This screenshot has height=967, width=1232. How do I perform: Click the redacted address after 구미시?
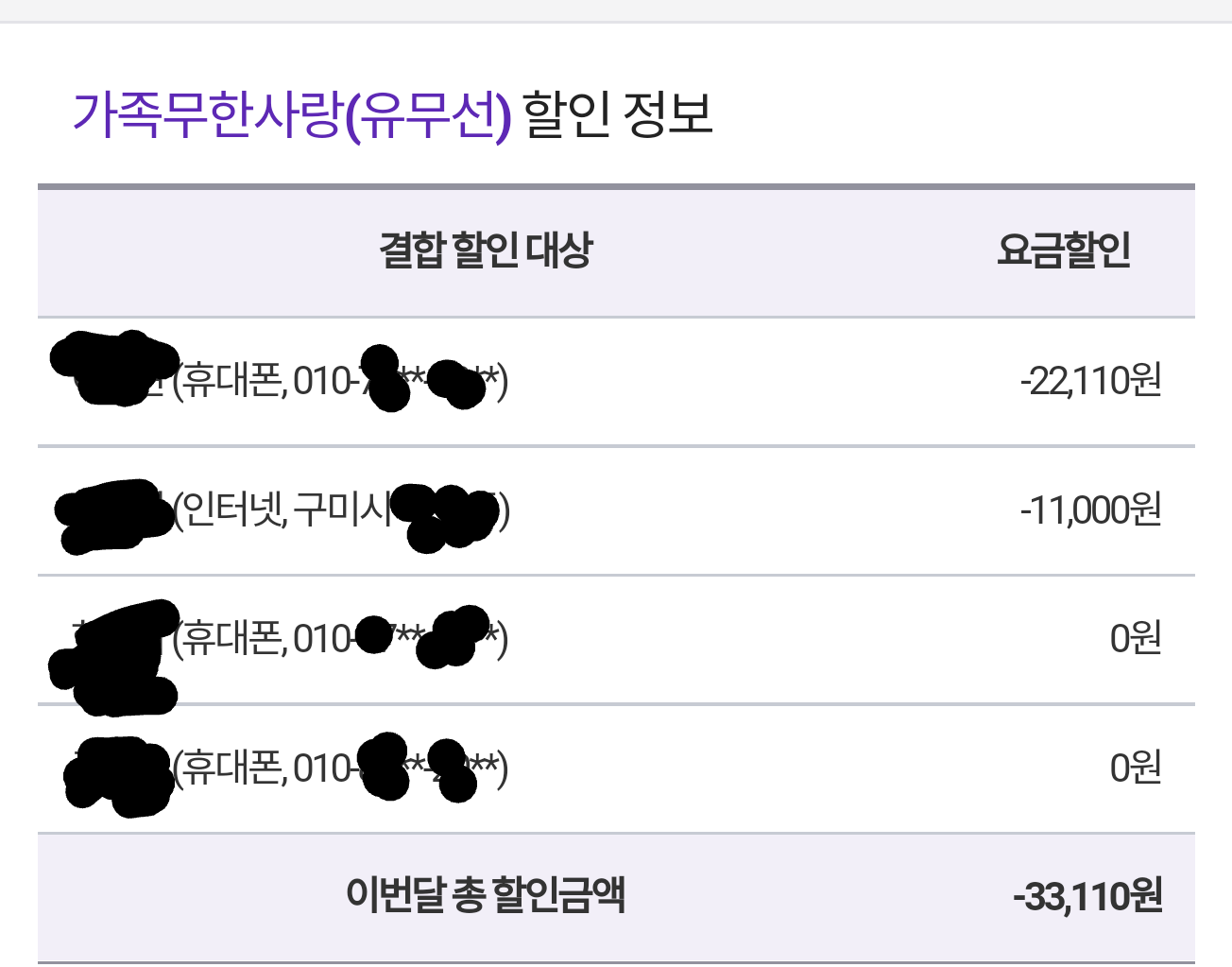(x=444, y=515)
